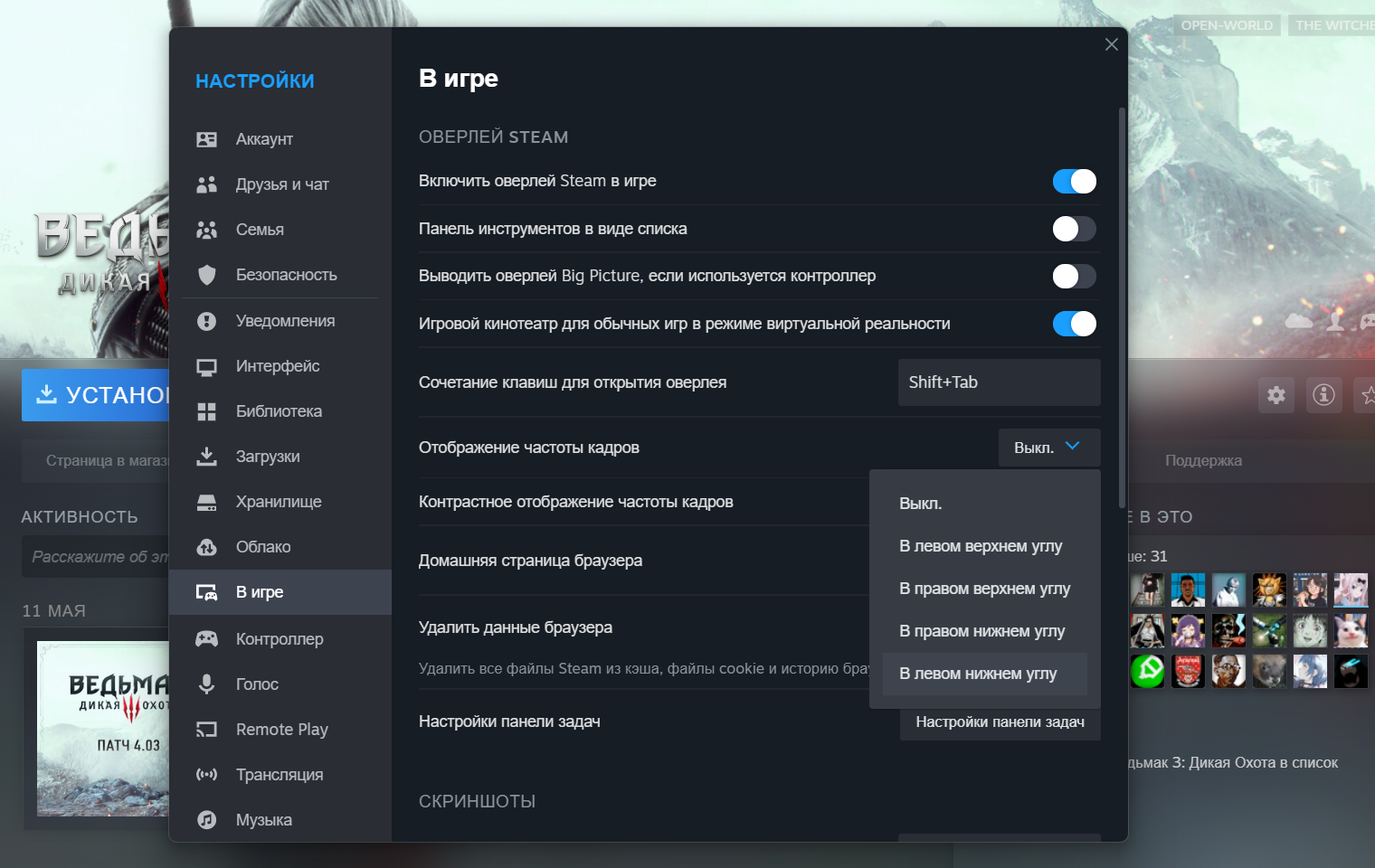Click the white cat friend avatar
This screenshot has width=1375, height=868.
(x=1351, y=630)
